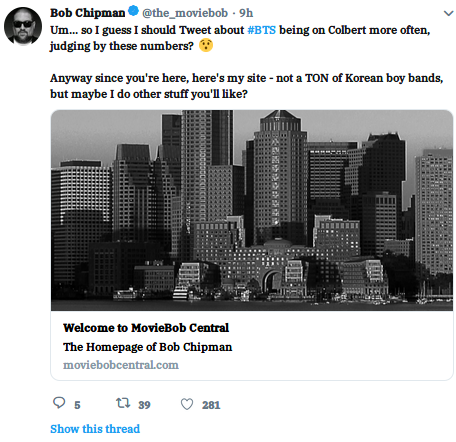The image size is (456, 442).
Task: Click the city skyline preview image
Action: (x=252, y=210)
